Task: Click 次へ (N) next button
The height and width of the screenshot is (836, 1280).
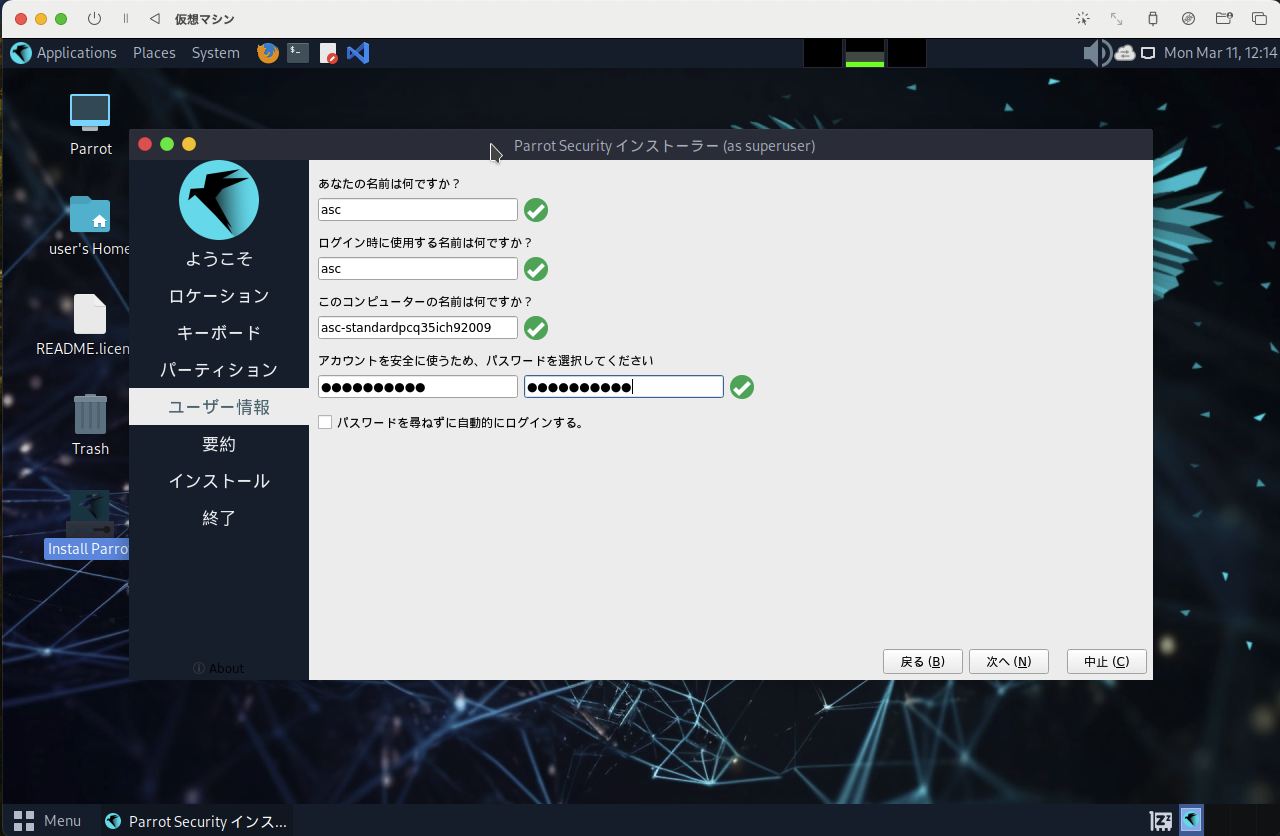Action: [x=1008, y=662]
